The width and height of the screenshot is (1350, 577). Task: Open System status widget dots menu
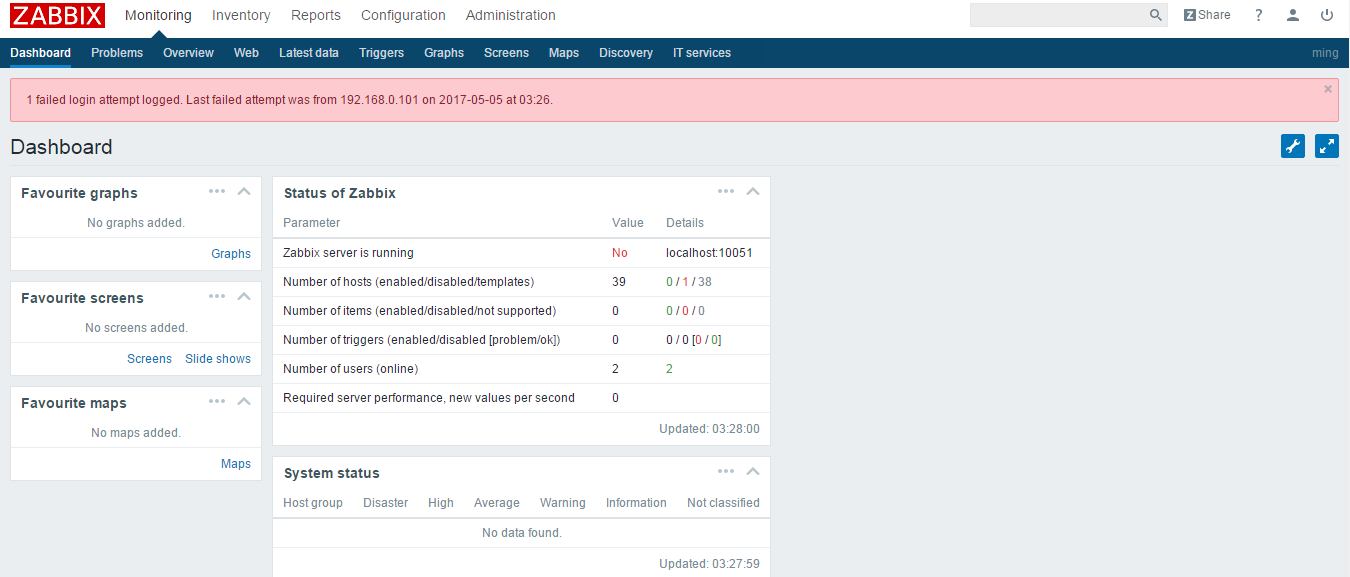tap(726, 471)
